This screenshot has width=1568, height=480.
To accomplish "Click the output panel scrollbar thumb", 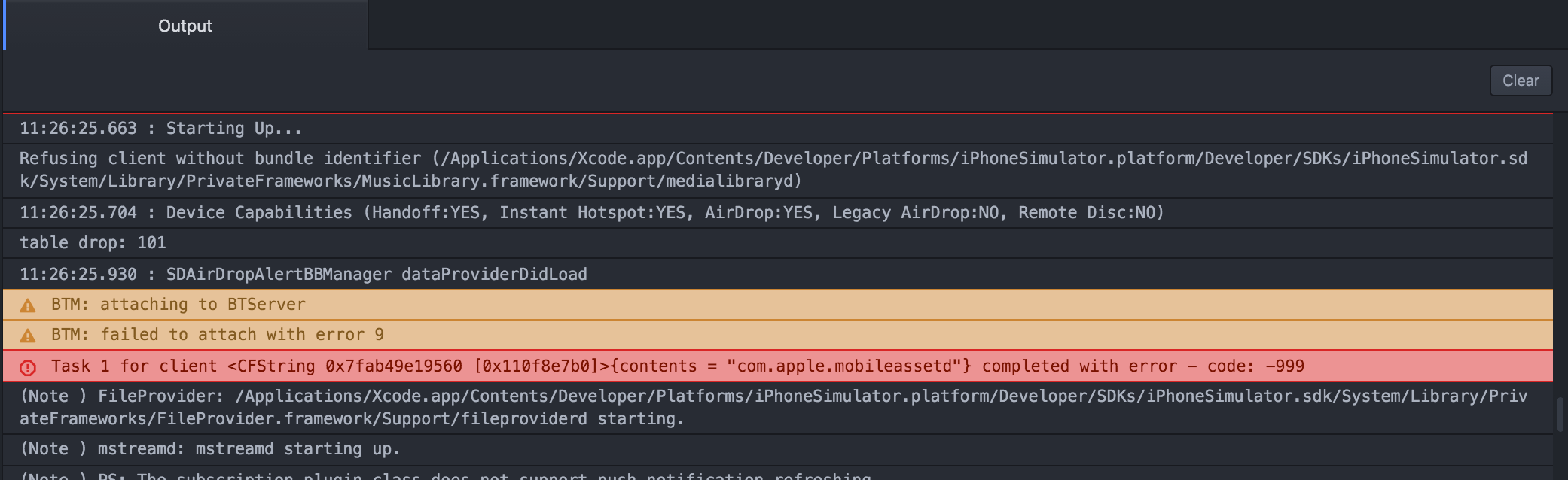I will 1560,415.
